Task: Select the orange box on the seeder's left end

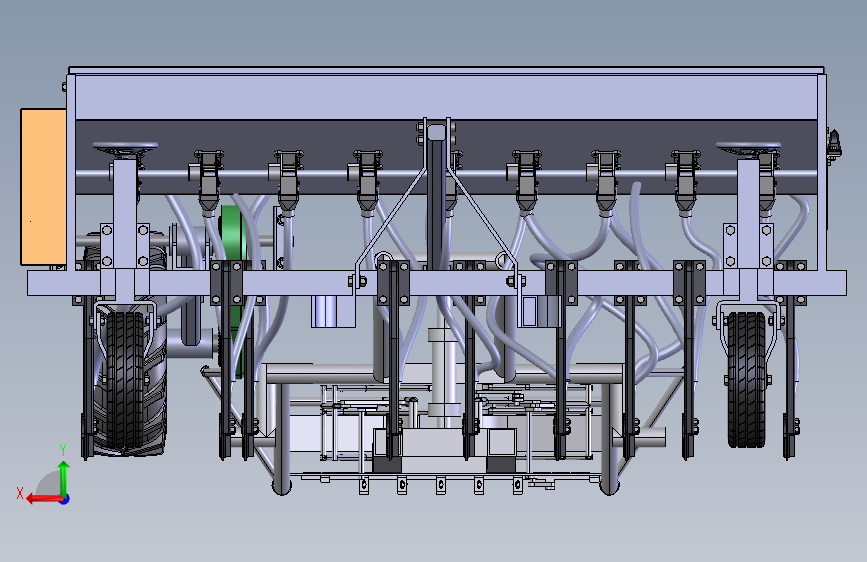Action: (x=43, y=187)
